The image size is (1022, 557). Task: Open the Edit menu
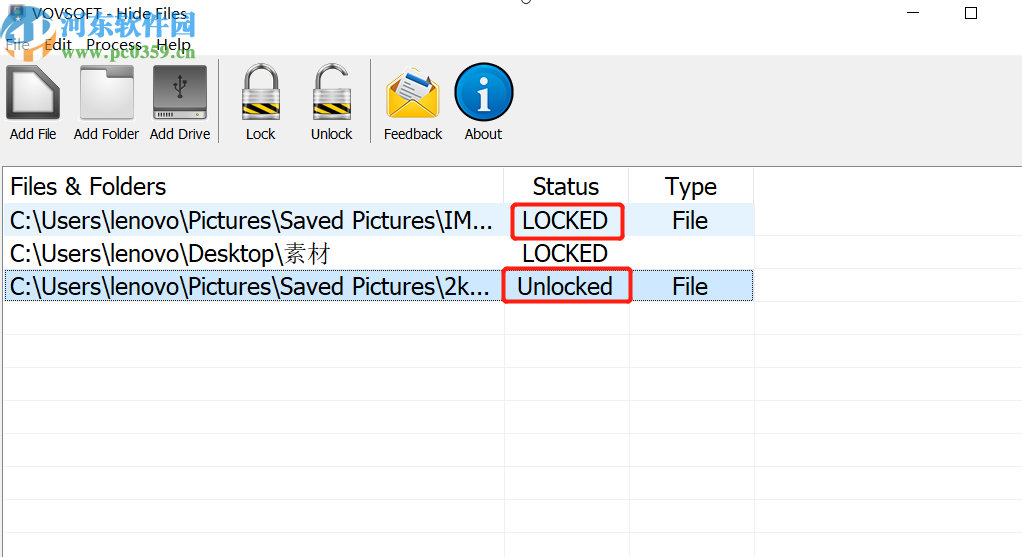tap(58, 45)
